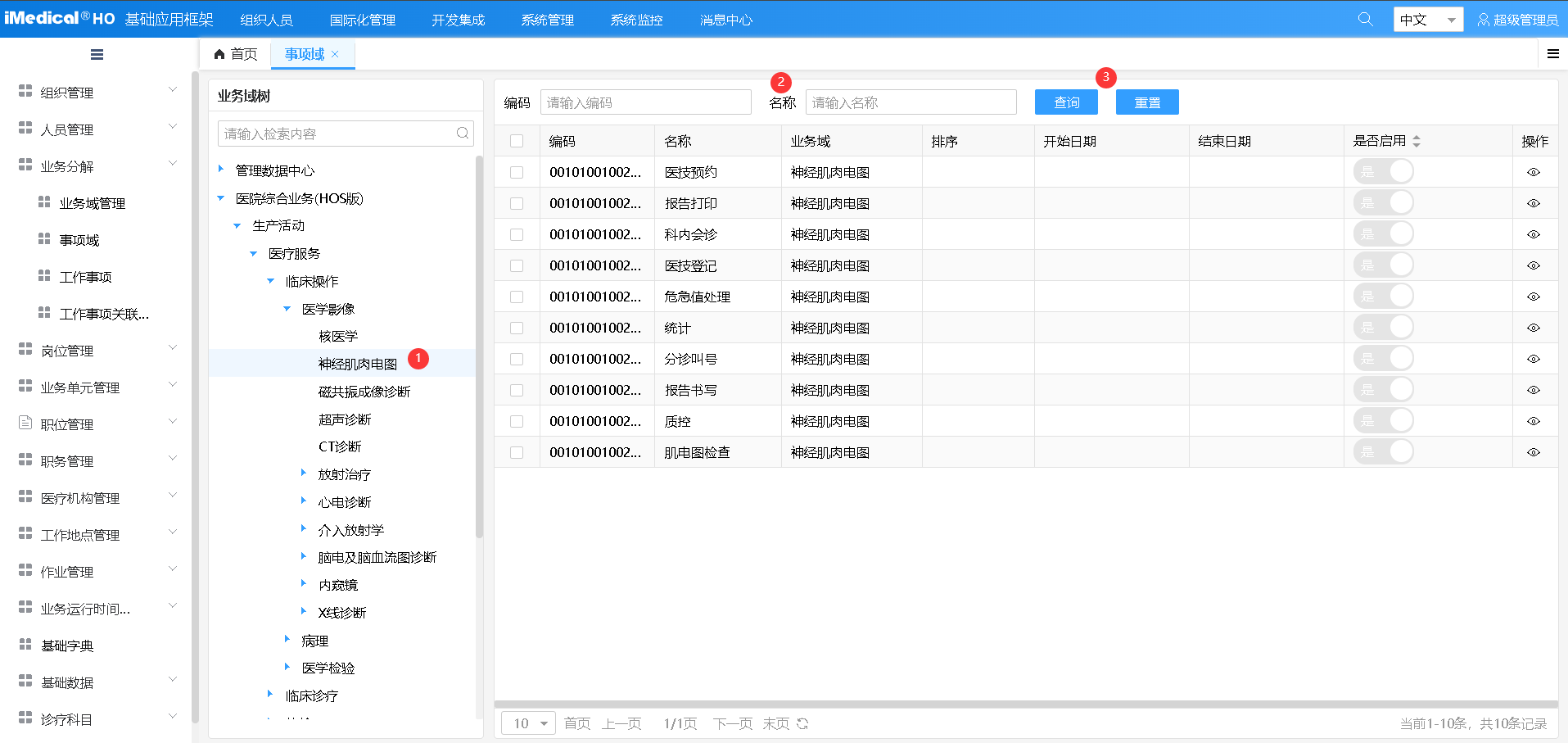The width and height of the screenshot is (1568, 743).
Task: Click the 名称 input field
Action: click(909, 102)
